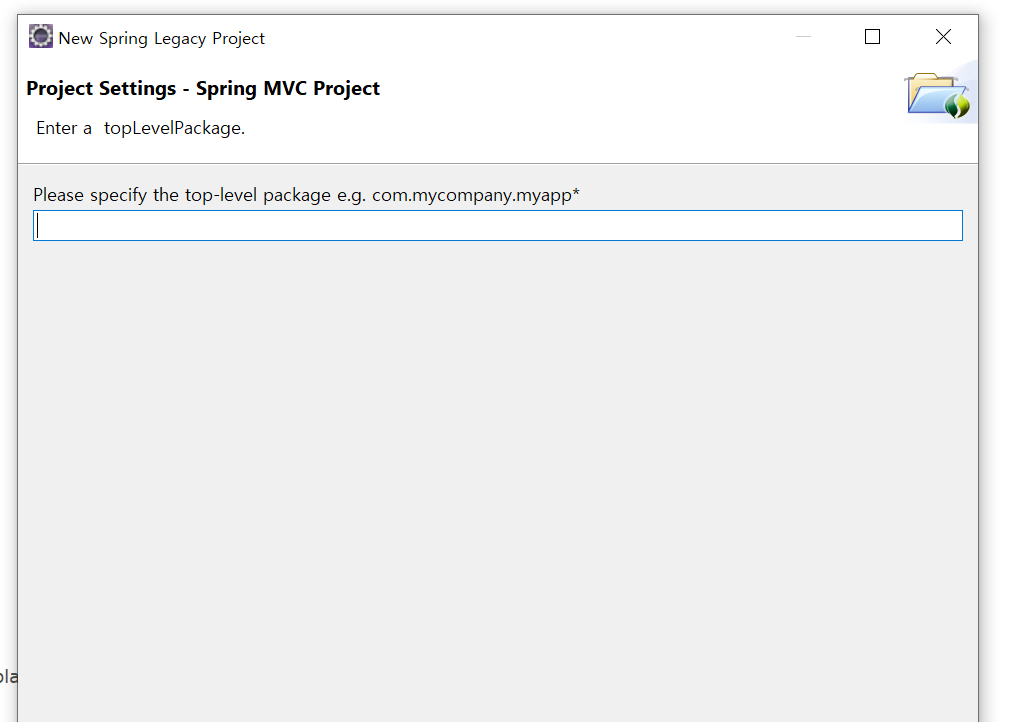Screen dimensions: 1014x722
Task: Click the 'Project Settings - Spring MVC Project' heading
Action: coord(203,88)
